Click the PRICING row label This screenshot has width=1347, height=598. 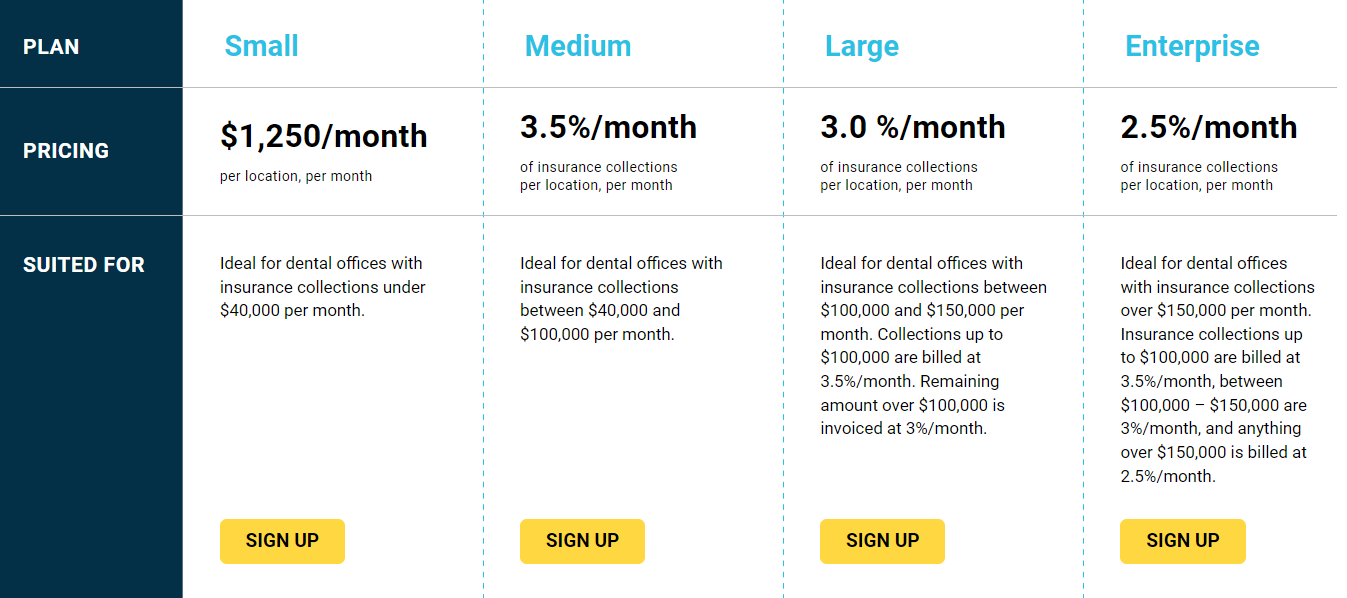pyautogui.click(x=66, y=151)
